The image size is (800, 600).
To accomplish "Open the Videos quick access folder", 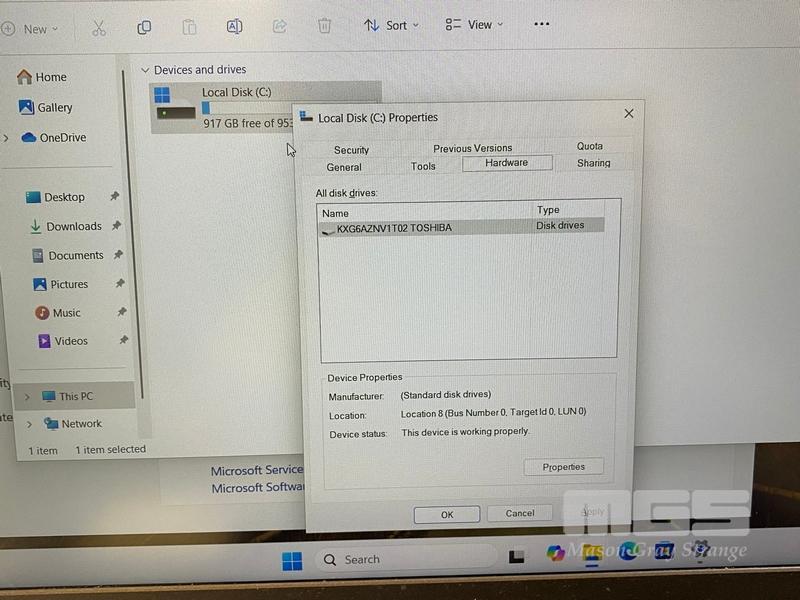I will coord(63,341).
